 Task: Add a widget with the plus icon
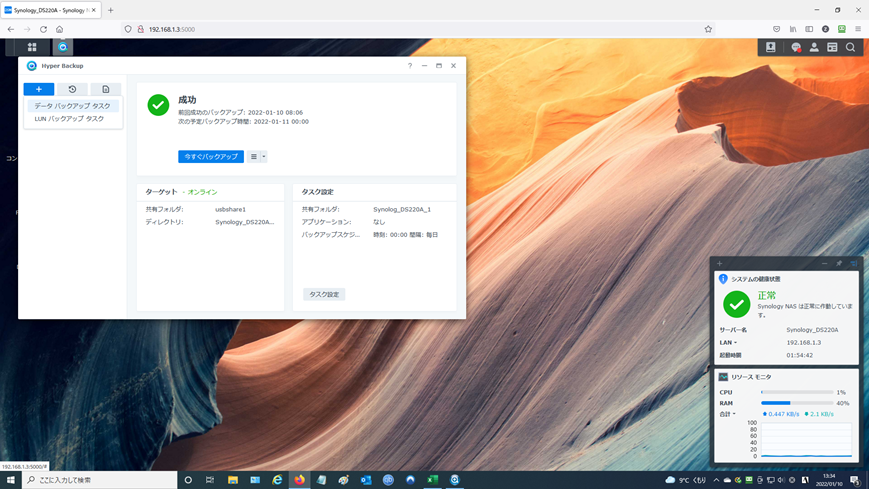(x=719, y=263)
